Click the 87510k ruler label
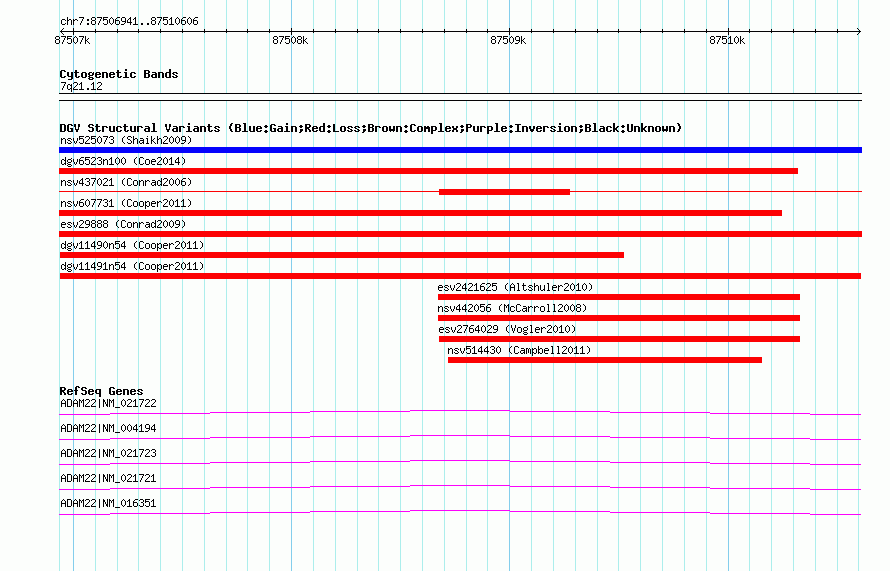Screen dimensions: 890x571 727,40
